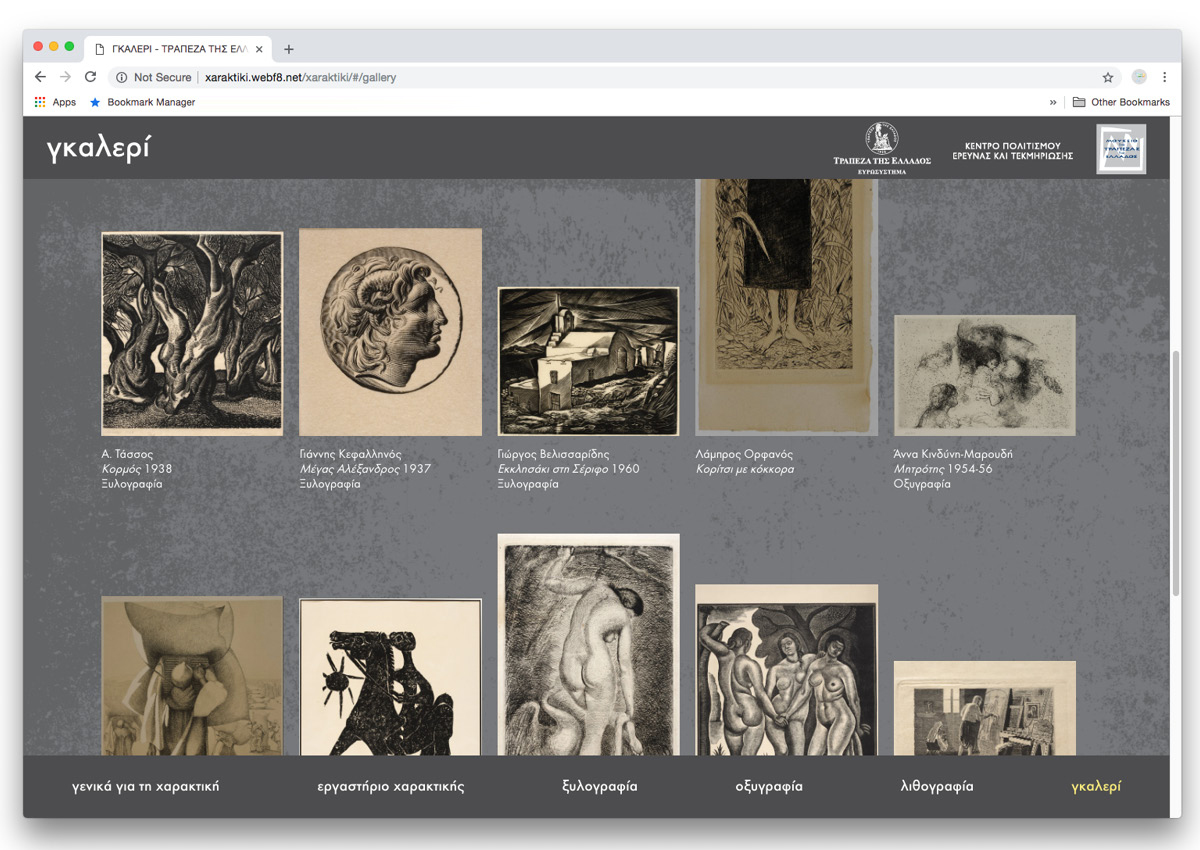Open the ξυλογραφία section
This screenshot has width=1200, height=850.
(600, 786)
